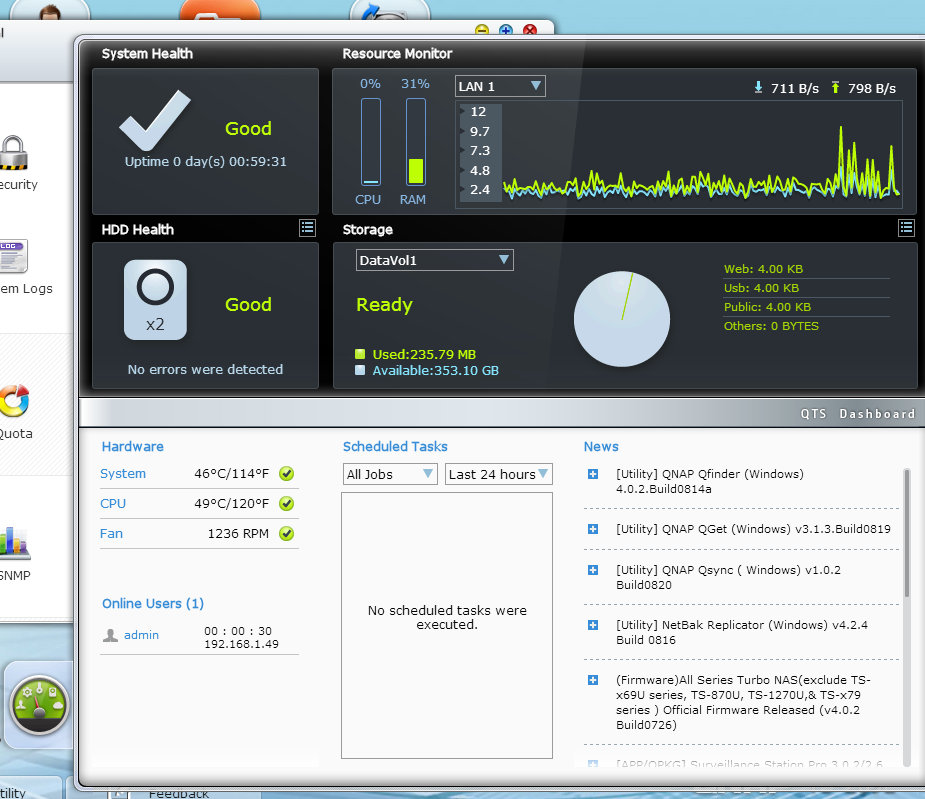This screenshot has height=799, width=925.
Task: Click the 192.168.1.49 IP address
Action: [241, 644]
